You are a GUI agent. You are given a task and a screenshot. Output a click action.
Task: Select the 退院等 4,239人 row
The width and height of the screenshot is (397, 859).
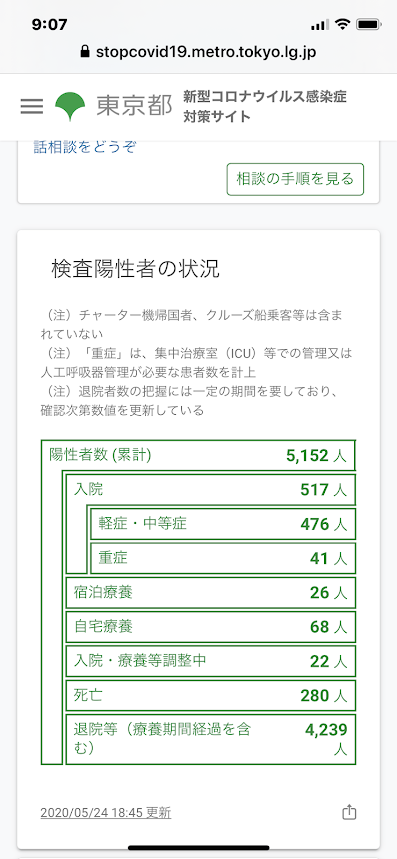[211, 739]
